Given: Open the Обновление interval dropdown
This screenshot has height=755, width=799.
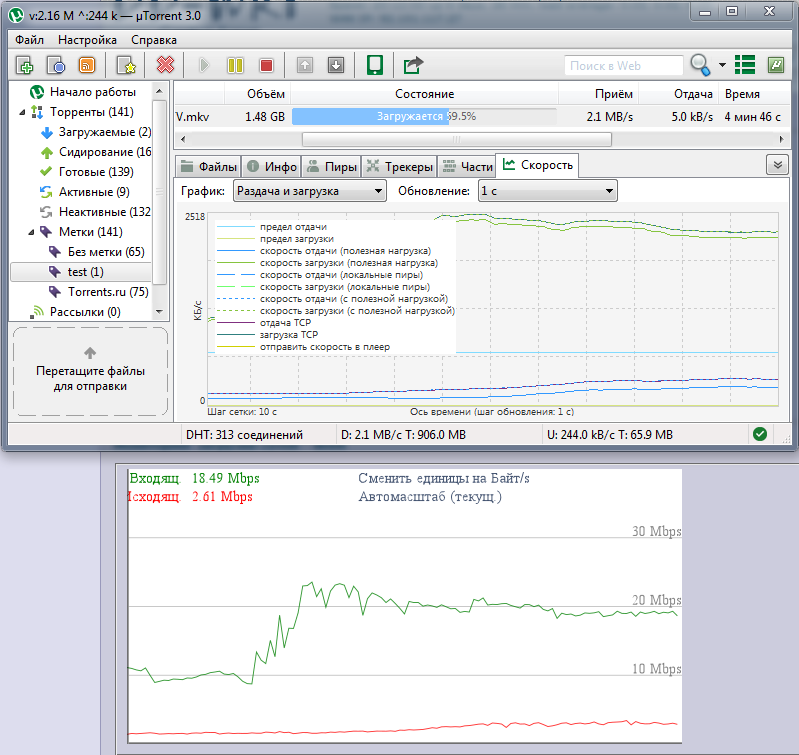Looking at the screenshot, I should pyautogui.click(x=547, y=191).
